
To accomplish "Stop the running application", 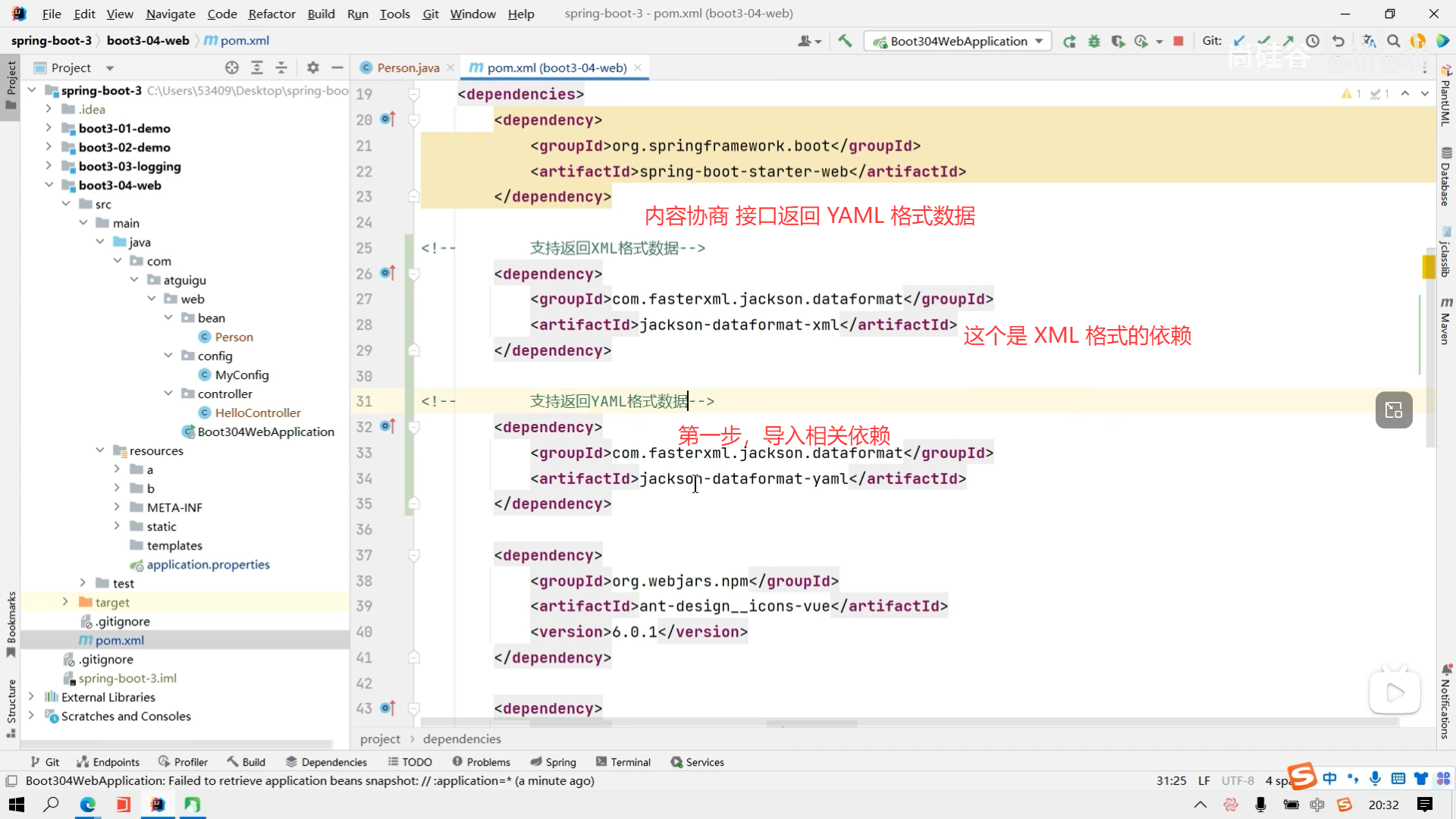I will [x=1178, y=41].
